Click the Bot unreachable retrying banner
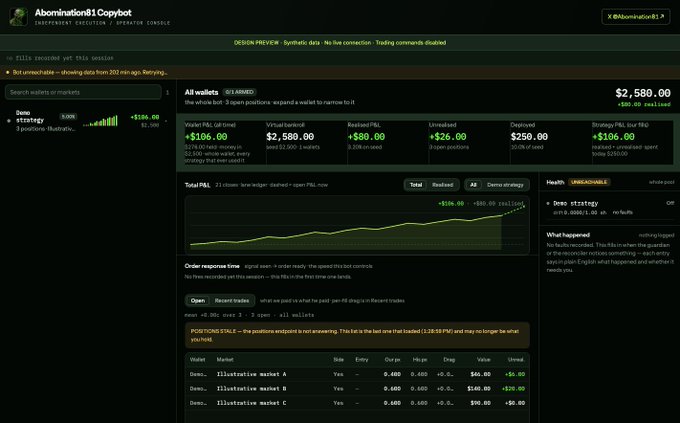This screenshot has width=680, height=423. tap(340, 72)
